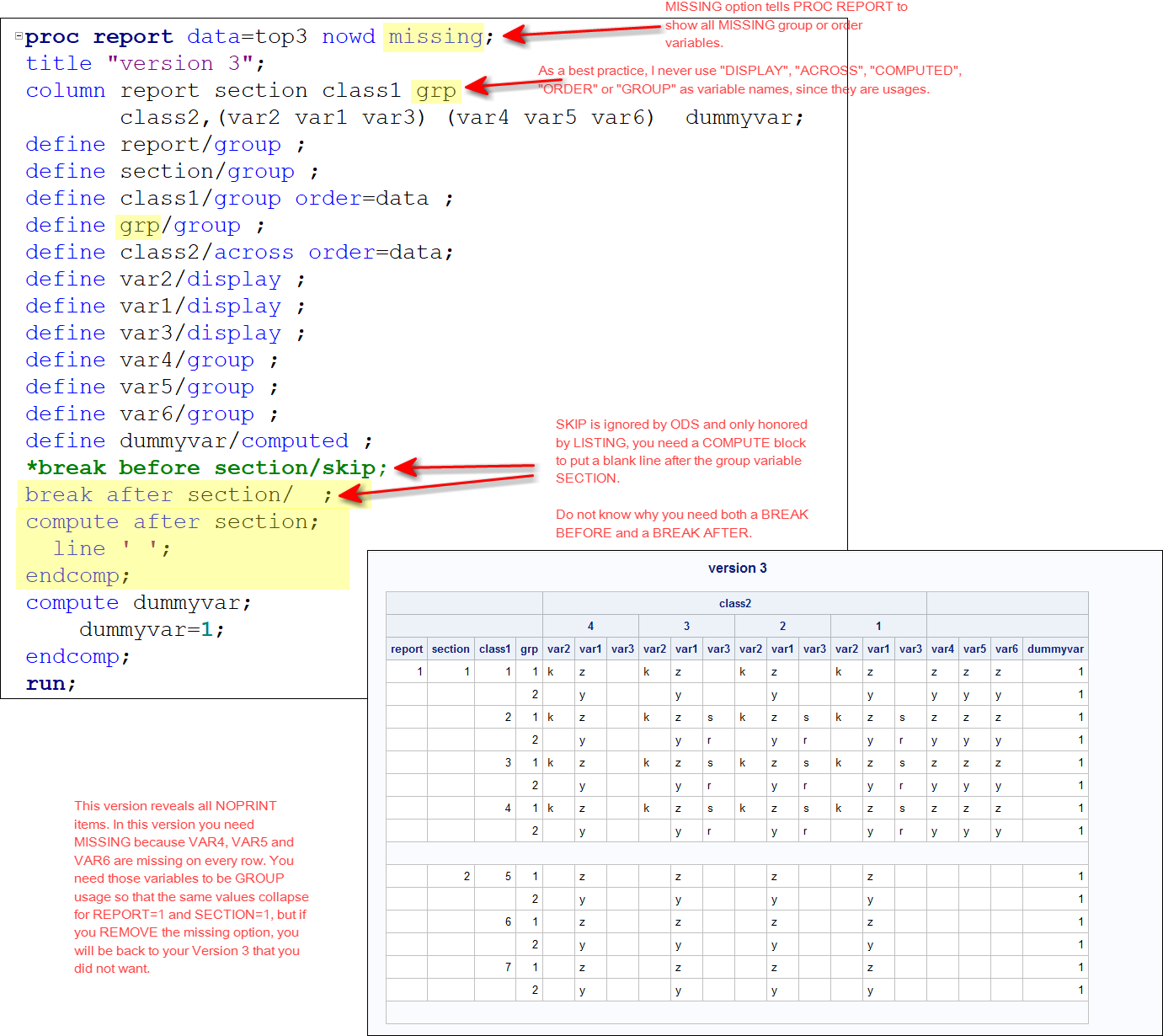The width and height of the screenshot is (1163, 1036).
Task: Click the version 3 table title
Action: click(738, 568)
